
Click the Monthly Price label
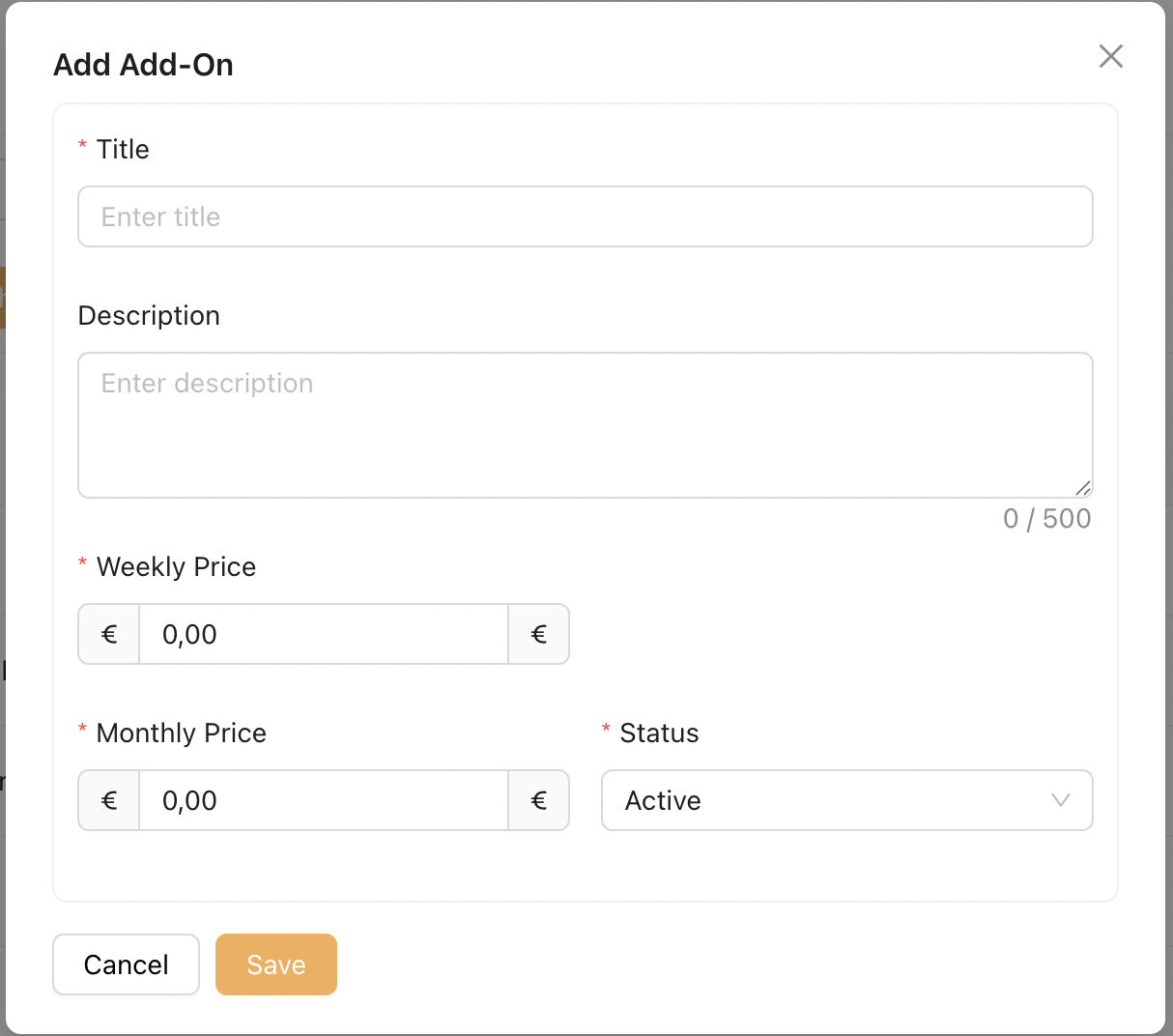(181, 734)
